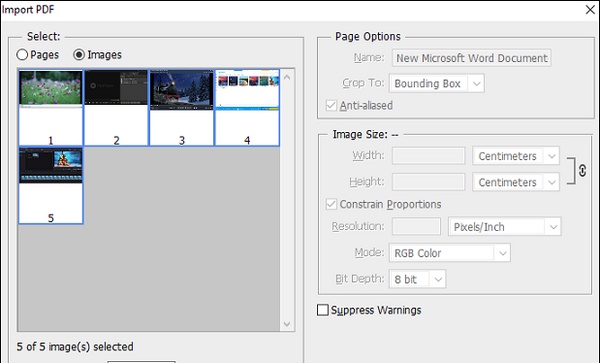Select thumbnail 5 with video editor

pos(51,186)
